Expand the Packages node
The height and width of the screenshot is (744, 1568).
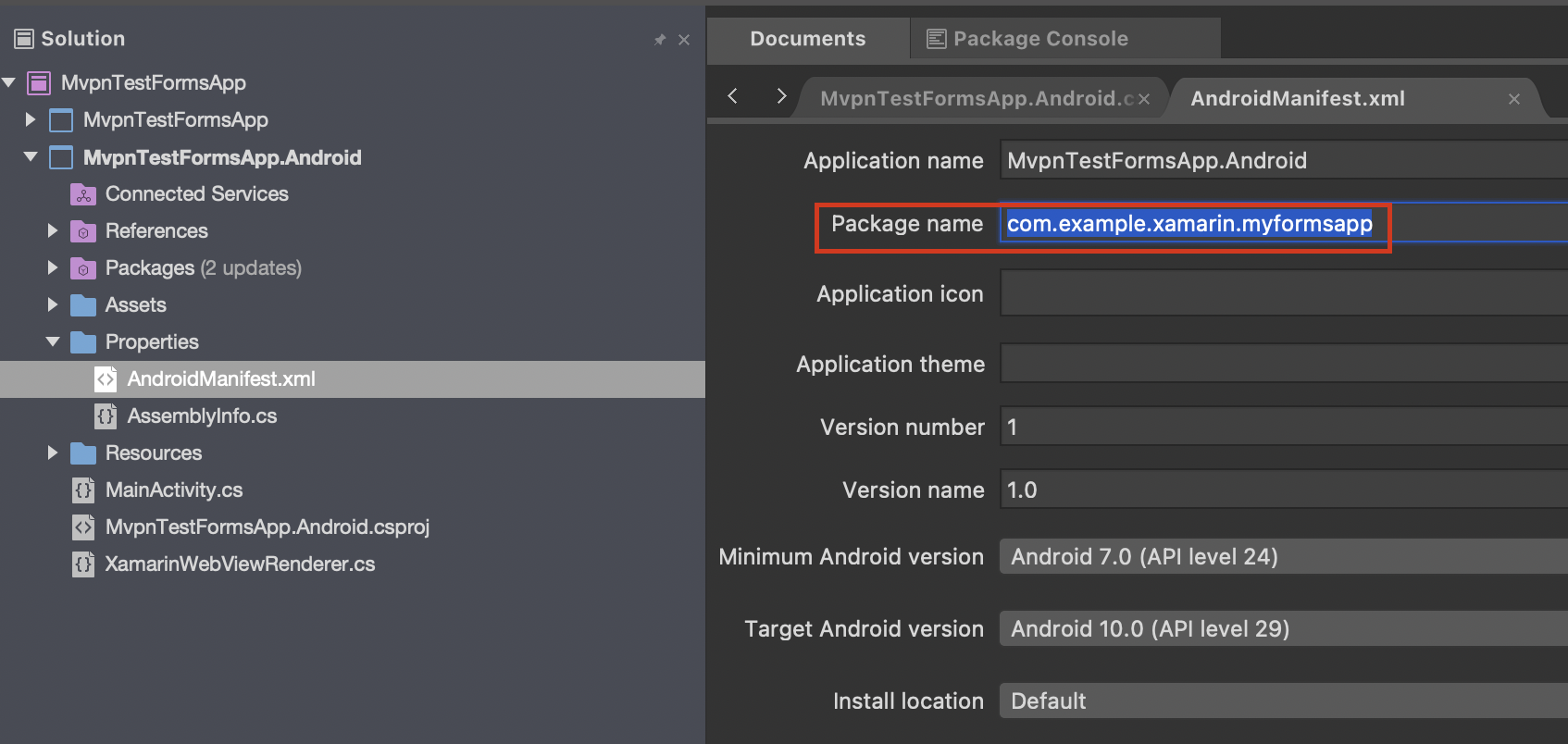pyautogui.click(x=53, y=267)
